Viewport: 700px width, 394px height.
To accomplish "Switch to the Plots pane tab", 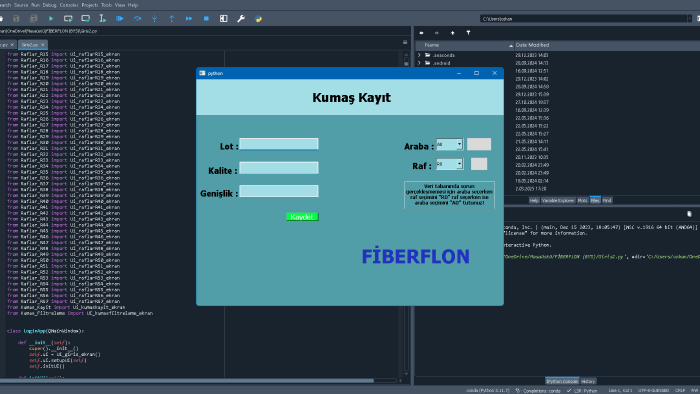I will [582, 200].
